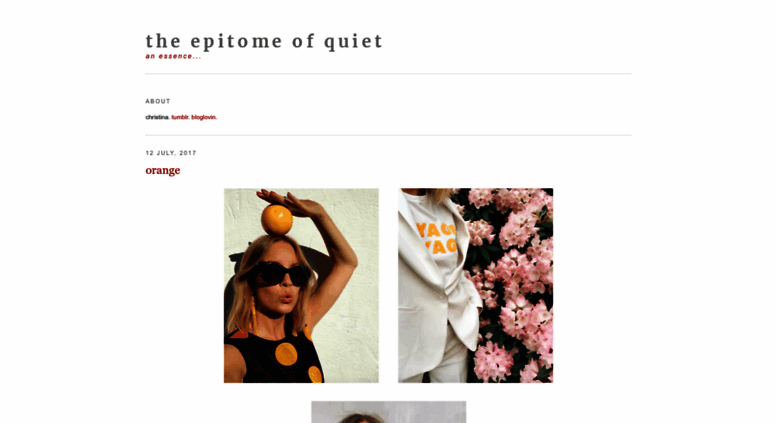Open the partially visible third photo at bottom

pyautogui.click(x=388, y=412)
